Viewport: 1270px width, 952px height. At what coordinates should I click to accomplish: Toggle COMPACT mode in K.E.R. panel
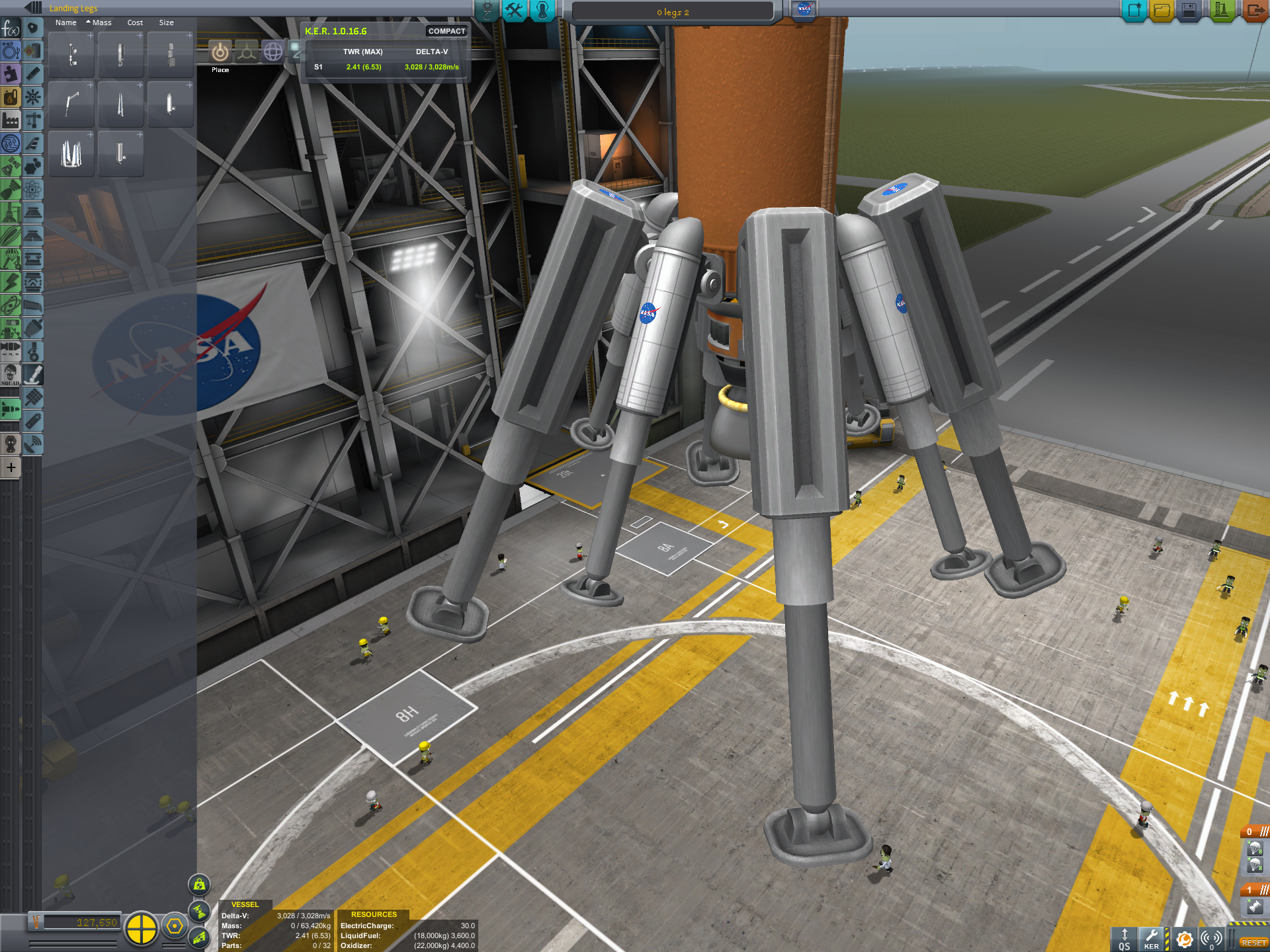pos(446,31)
